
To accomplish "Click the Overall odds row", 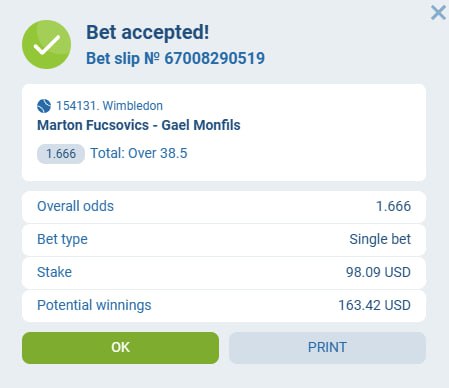I will tap(224, 207).
